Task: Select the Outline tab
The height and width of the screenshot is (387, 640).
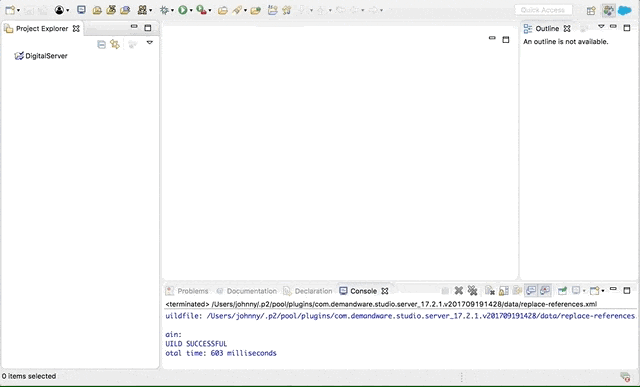Action: click(547, 28)
